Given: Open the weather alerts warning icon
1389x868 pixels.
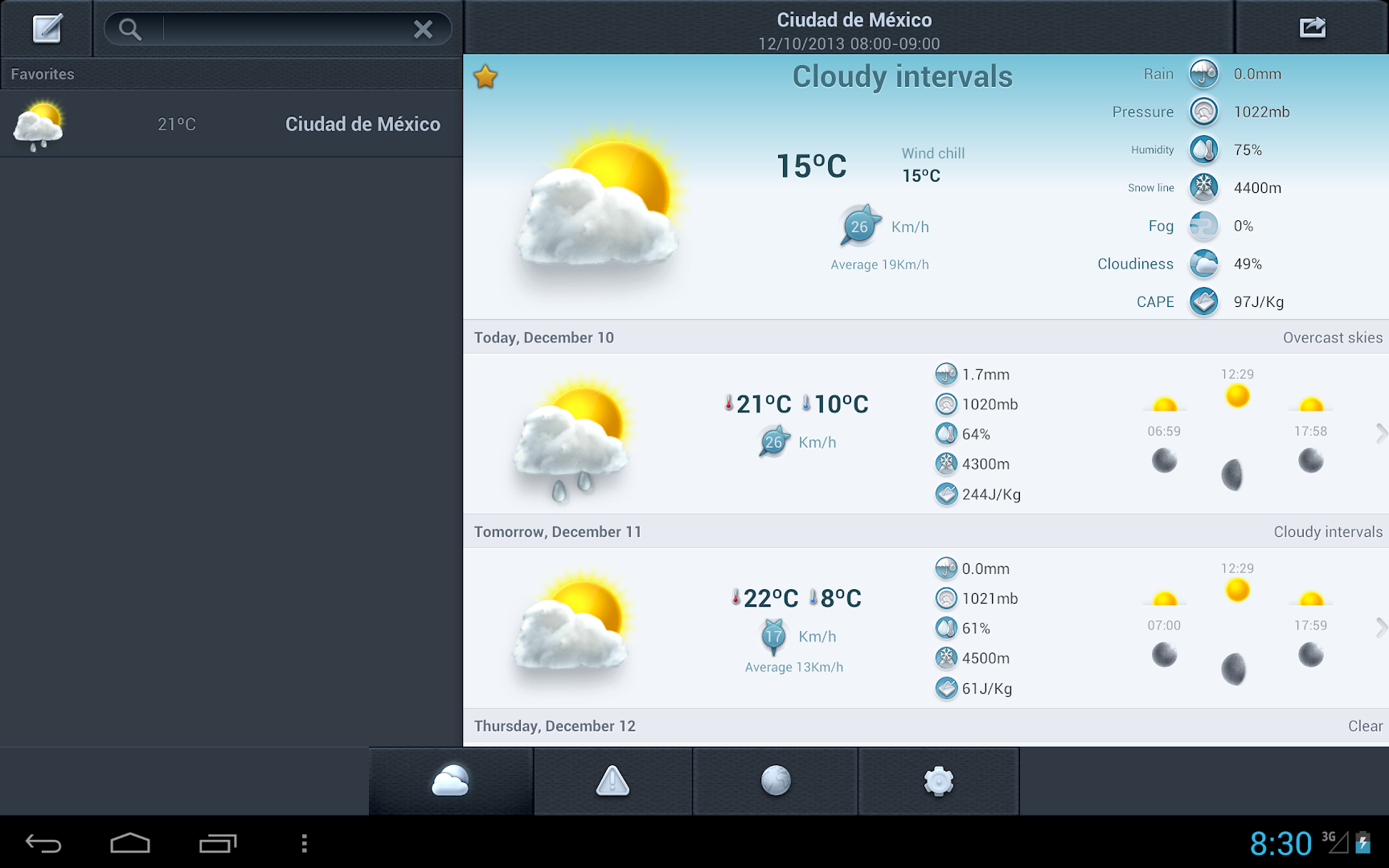Looking at the screenshot, I should [x=613, y=780].
